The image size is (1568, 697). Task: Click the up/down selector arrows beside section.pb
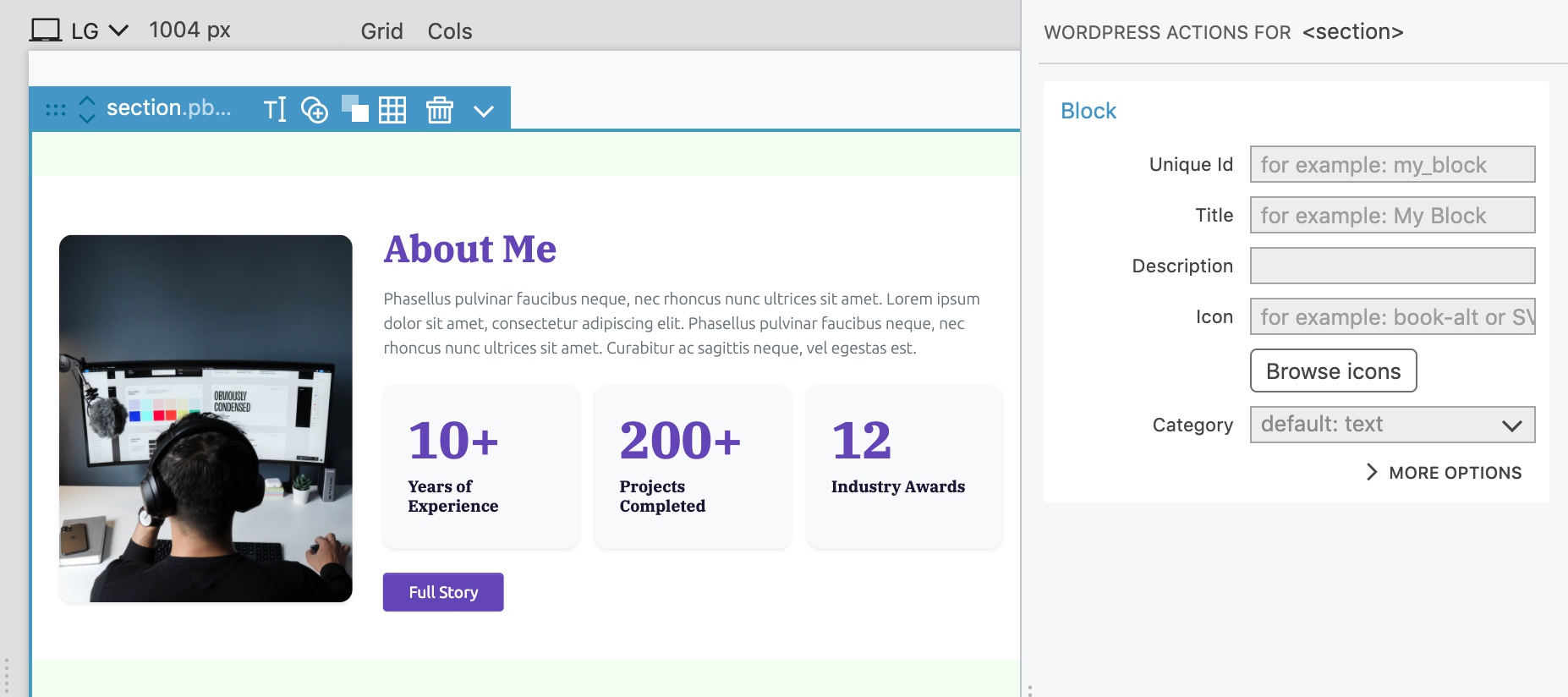[x=87, y=109]
